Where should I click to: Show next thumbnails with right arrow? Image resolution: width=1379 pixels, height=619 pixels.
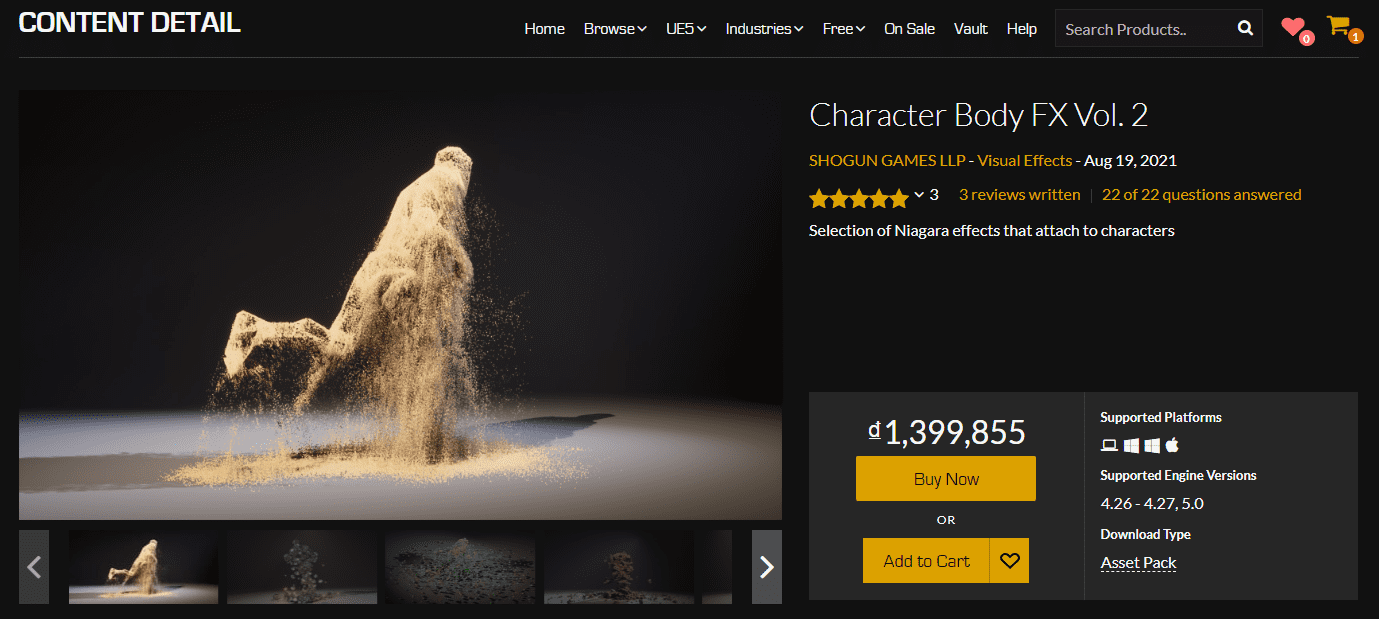(767, 567)
